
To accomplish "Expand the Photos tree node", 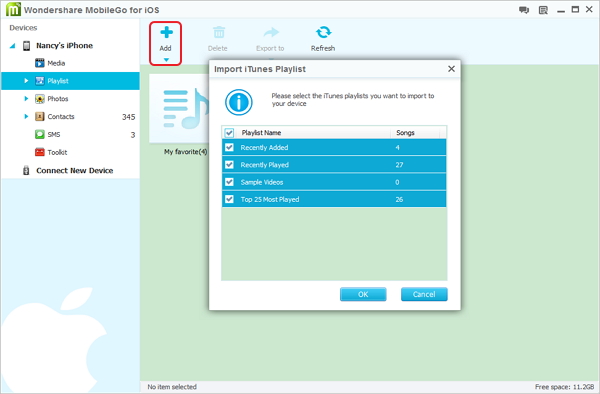I will click(x=26, y=99).
